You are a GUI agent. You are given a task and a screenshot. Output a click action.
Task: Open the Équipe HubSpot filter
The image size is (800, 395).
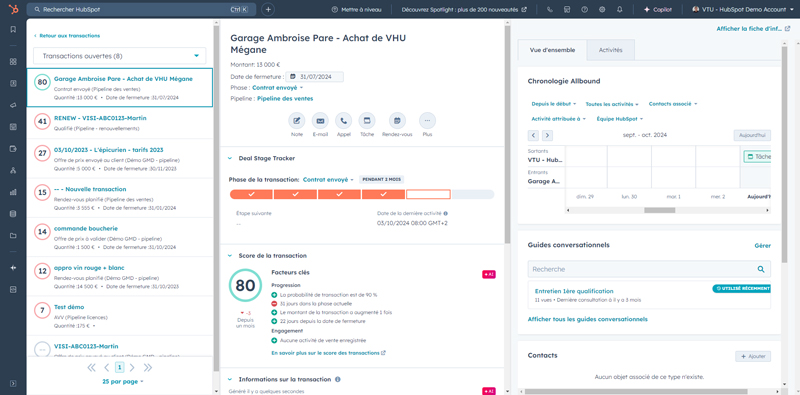620,119
